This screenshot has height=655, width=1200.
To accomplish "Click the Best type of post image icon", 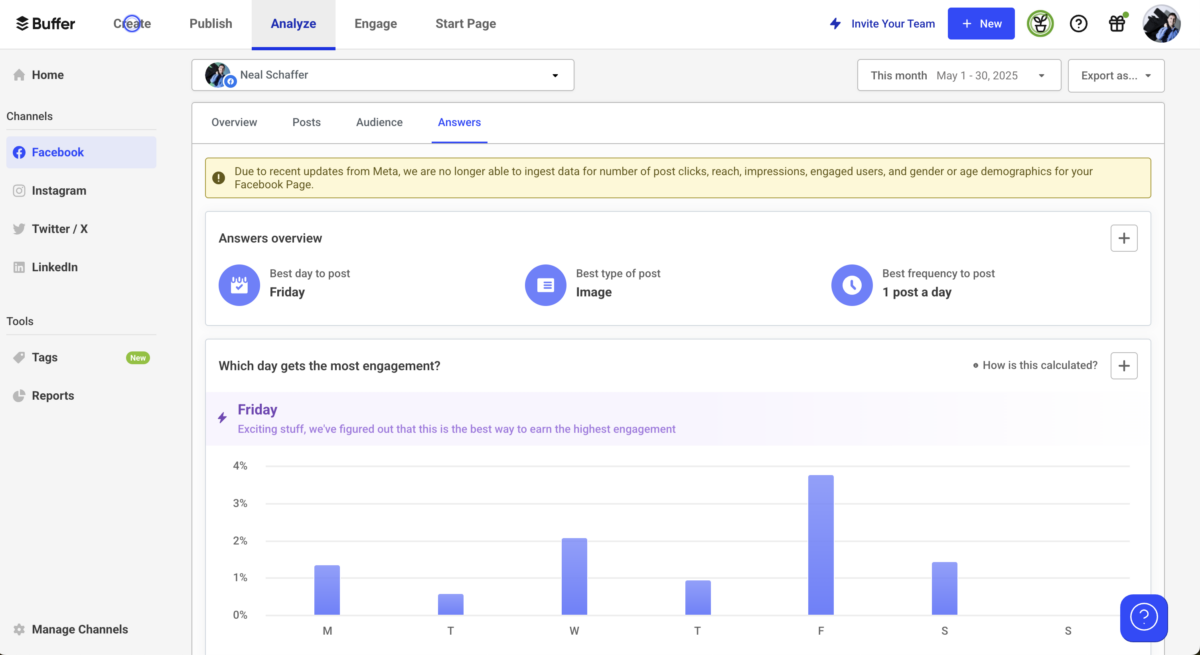I will click(x=545, y=285).
